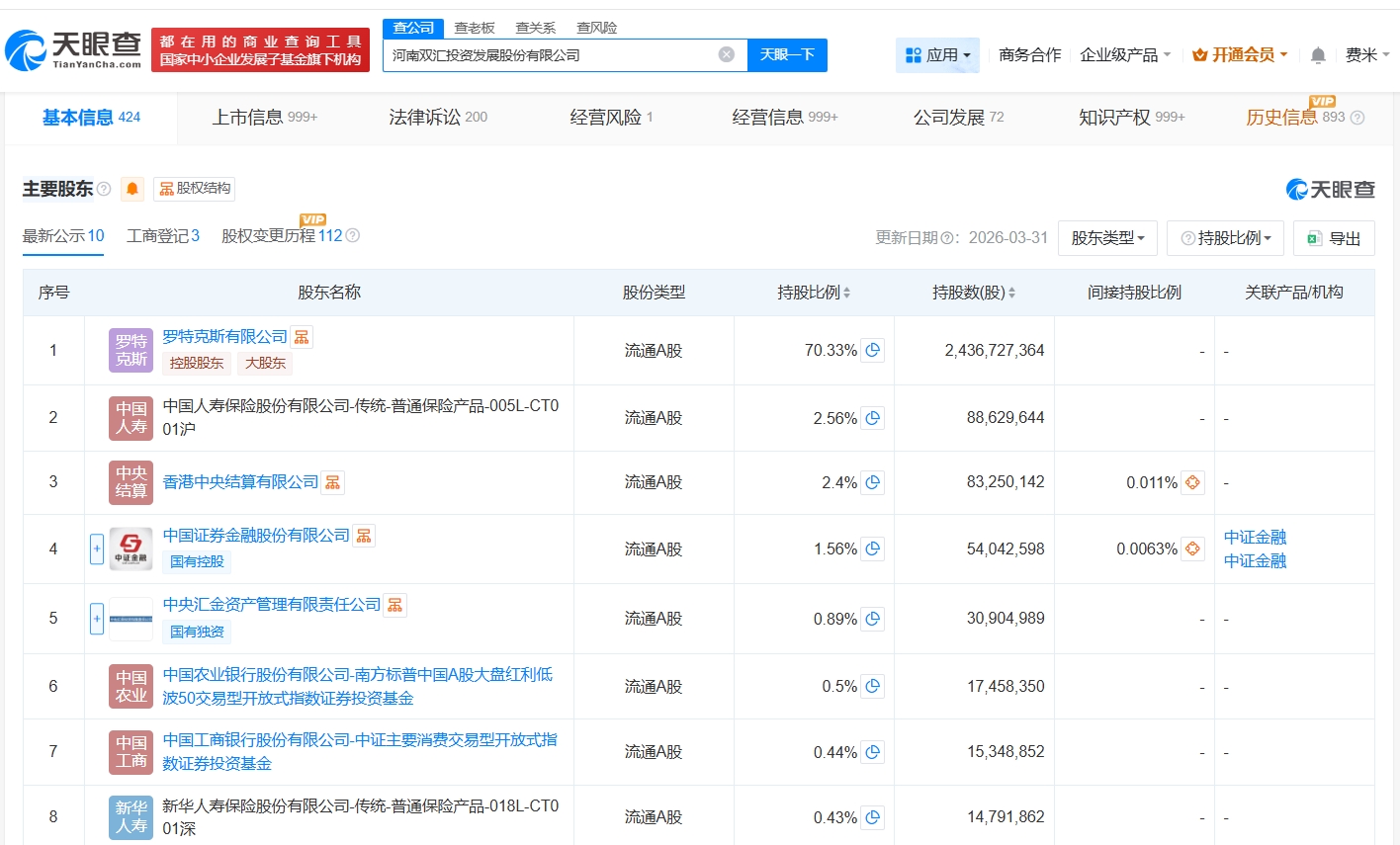Open equity structure icon beside 中国证券金融股份有限公司
1400x845 pixels.
coord(364,536)
